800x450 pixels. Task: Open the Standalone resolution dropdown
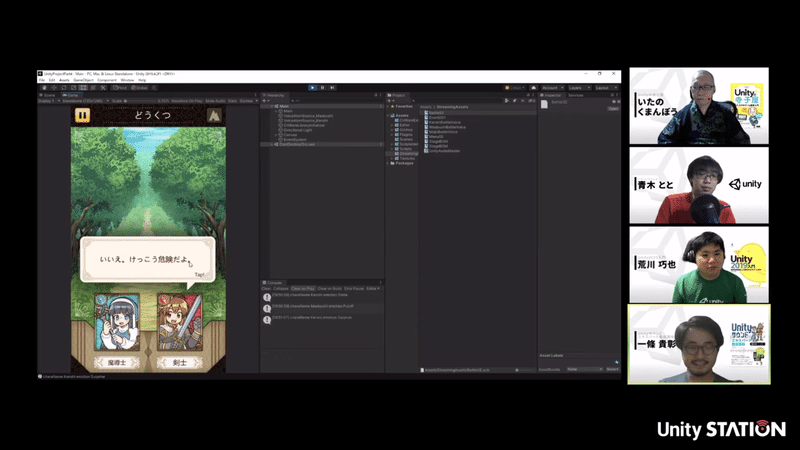(x=86, y=101)
